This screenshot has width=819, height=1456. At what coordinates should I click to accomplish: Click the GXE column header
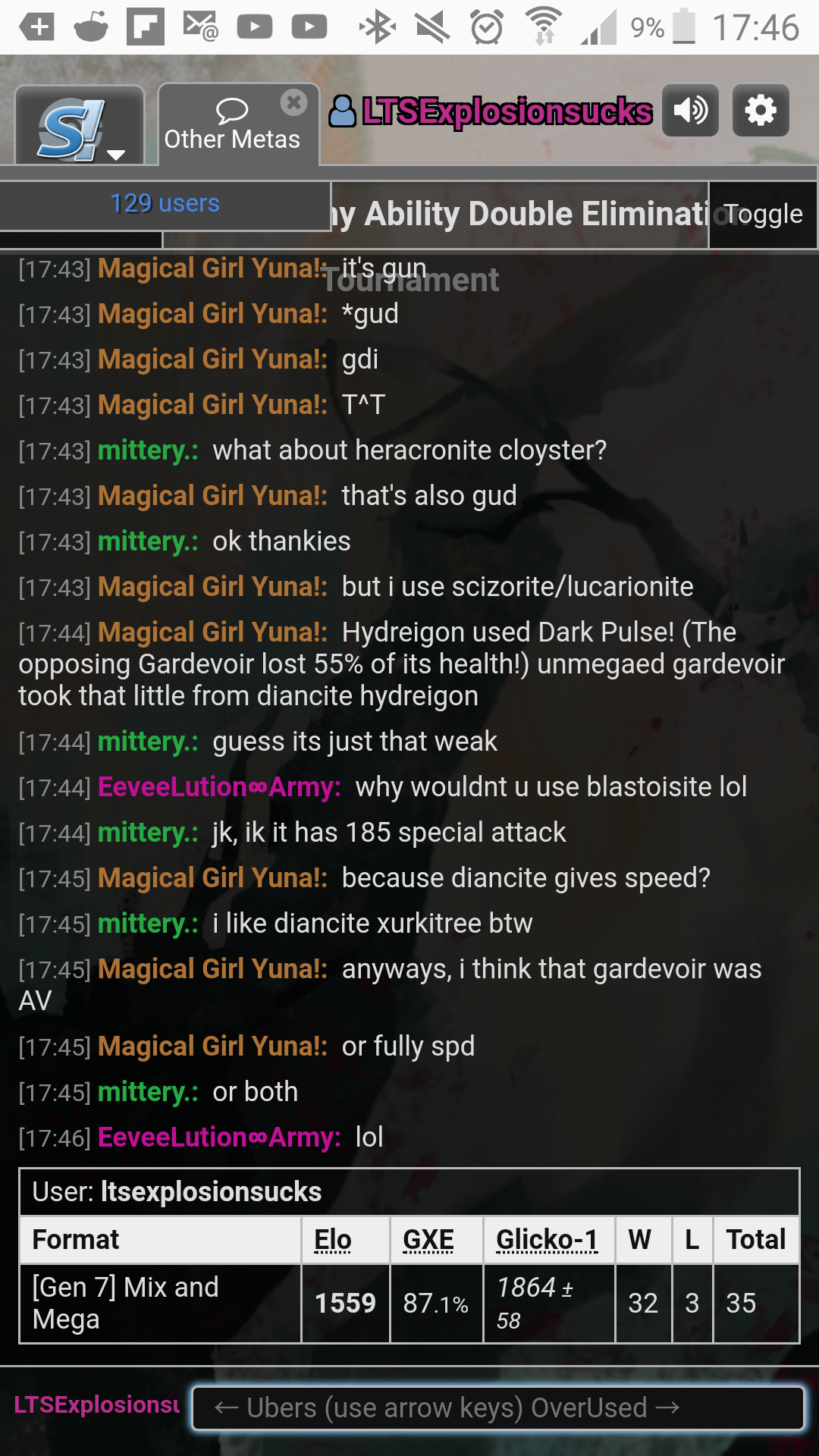(428, 1240)
